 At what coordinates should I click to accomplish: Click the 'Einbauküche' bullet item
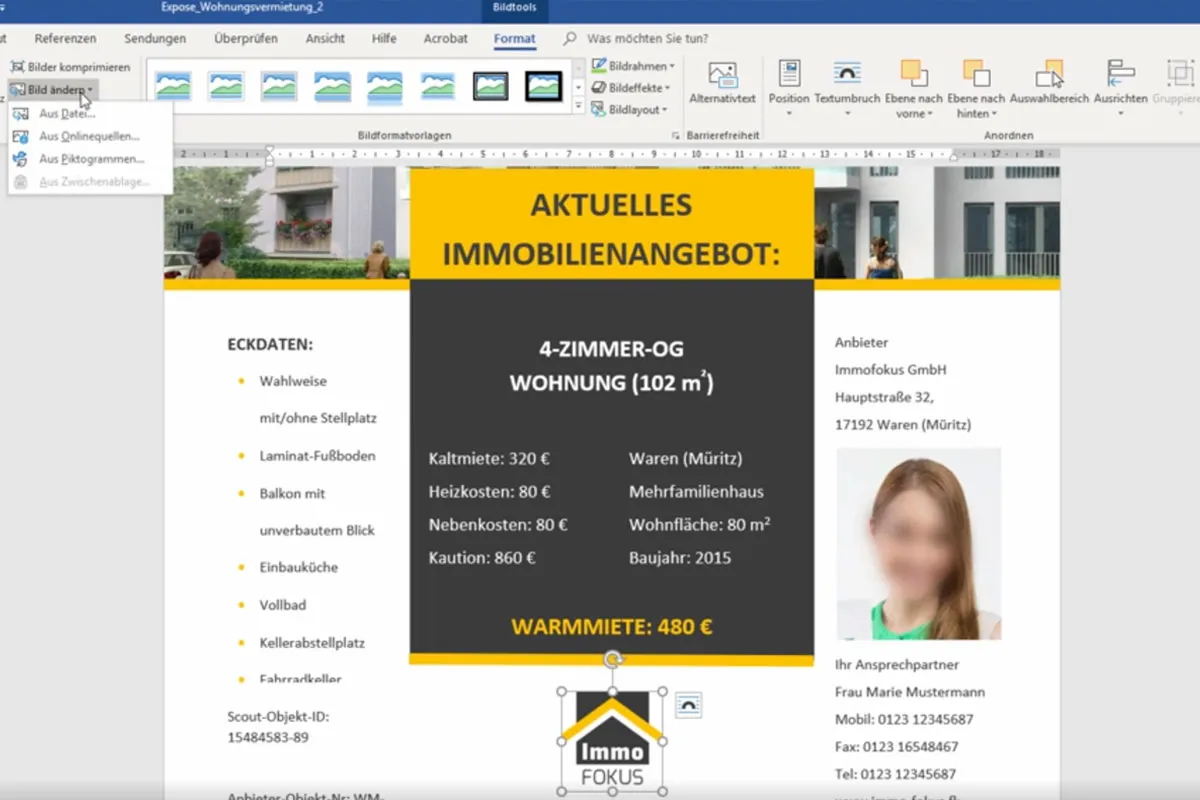coord(298,567)
